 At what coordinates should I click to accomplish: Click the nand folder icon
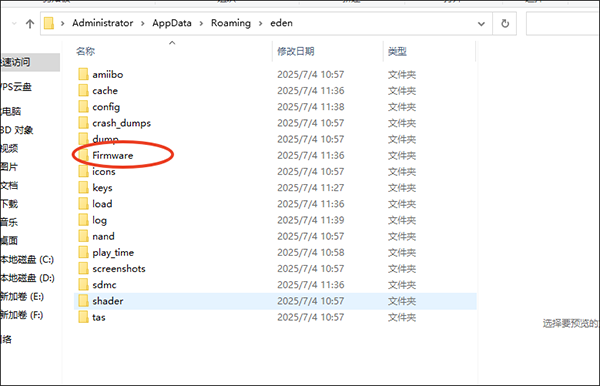point(83,236)
